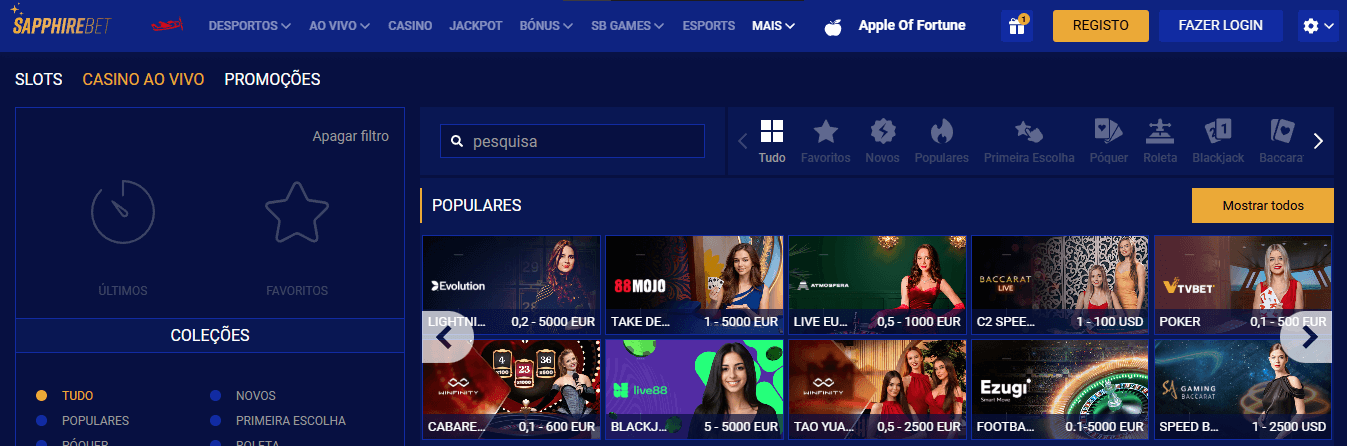
Task: Launch the red airplane game icon
Action: click(166, 25)
